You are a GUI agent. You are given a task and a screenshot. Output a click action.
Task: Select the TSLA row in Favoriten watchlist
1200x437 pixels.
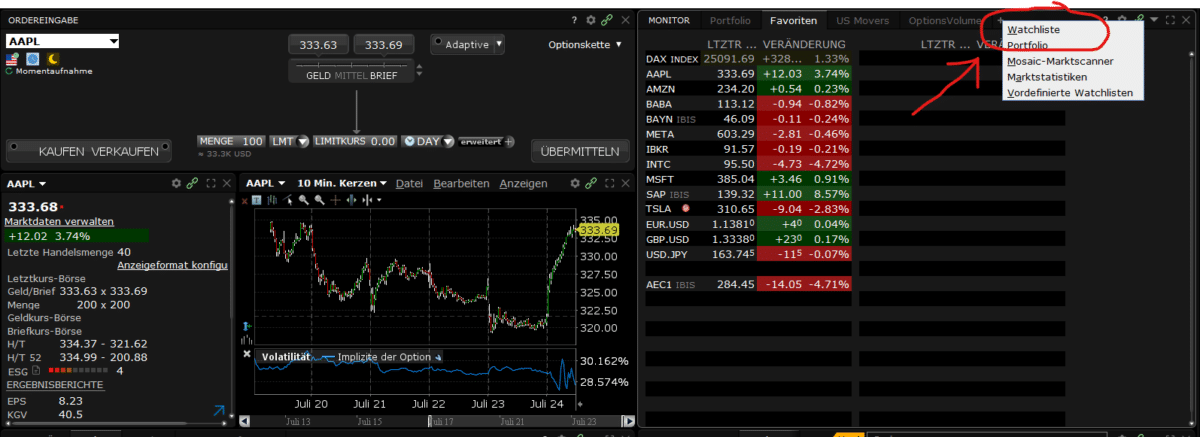[x=749, y=207]
